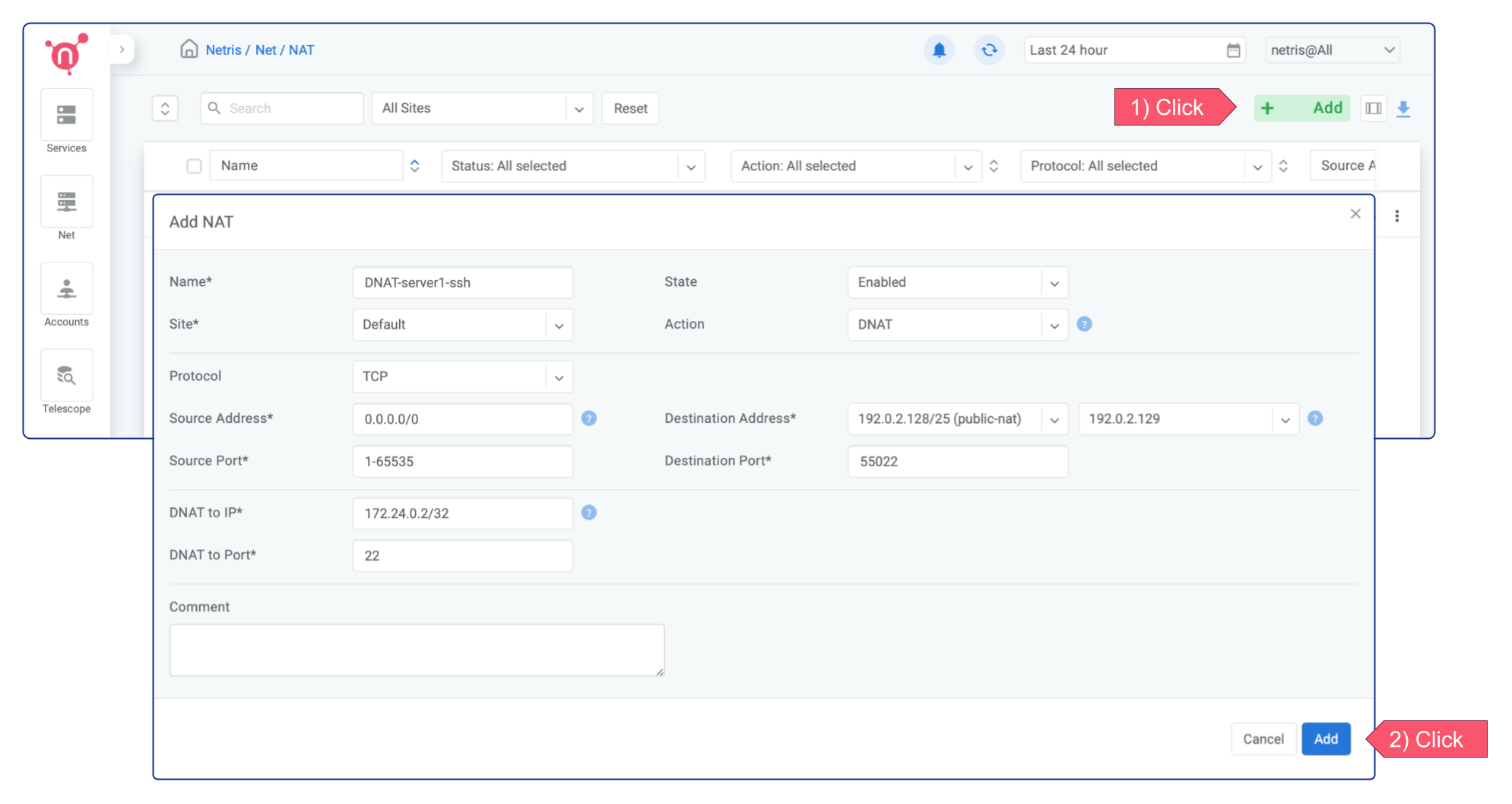Expand the collapsed sidebar with arrow
The width and height of the screenshot is (1512, 804).
click(122, 49)
